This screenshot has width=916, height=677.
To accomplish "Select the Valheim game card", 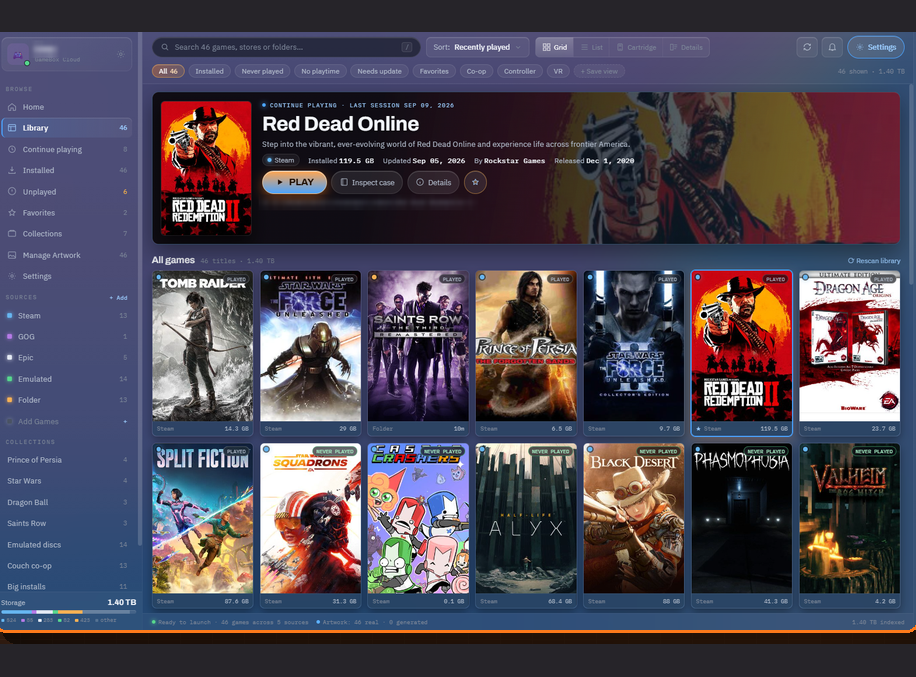I will [x=849, y=526].
